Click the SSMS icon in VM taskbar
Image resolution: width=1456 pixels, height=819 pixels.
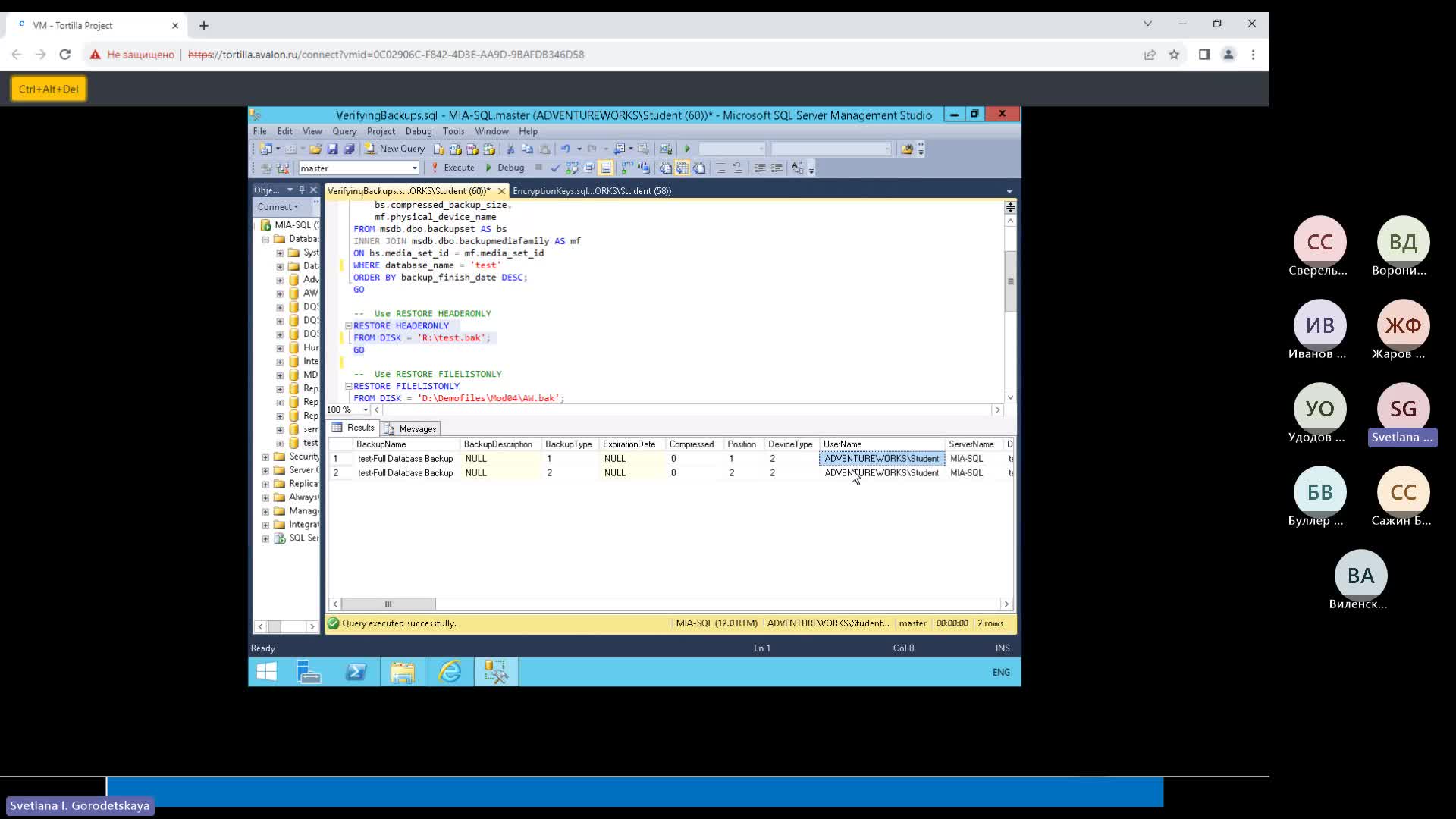[x=497, y=672]
